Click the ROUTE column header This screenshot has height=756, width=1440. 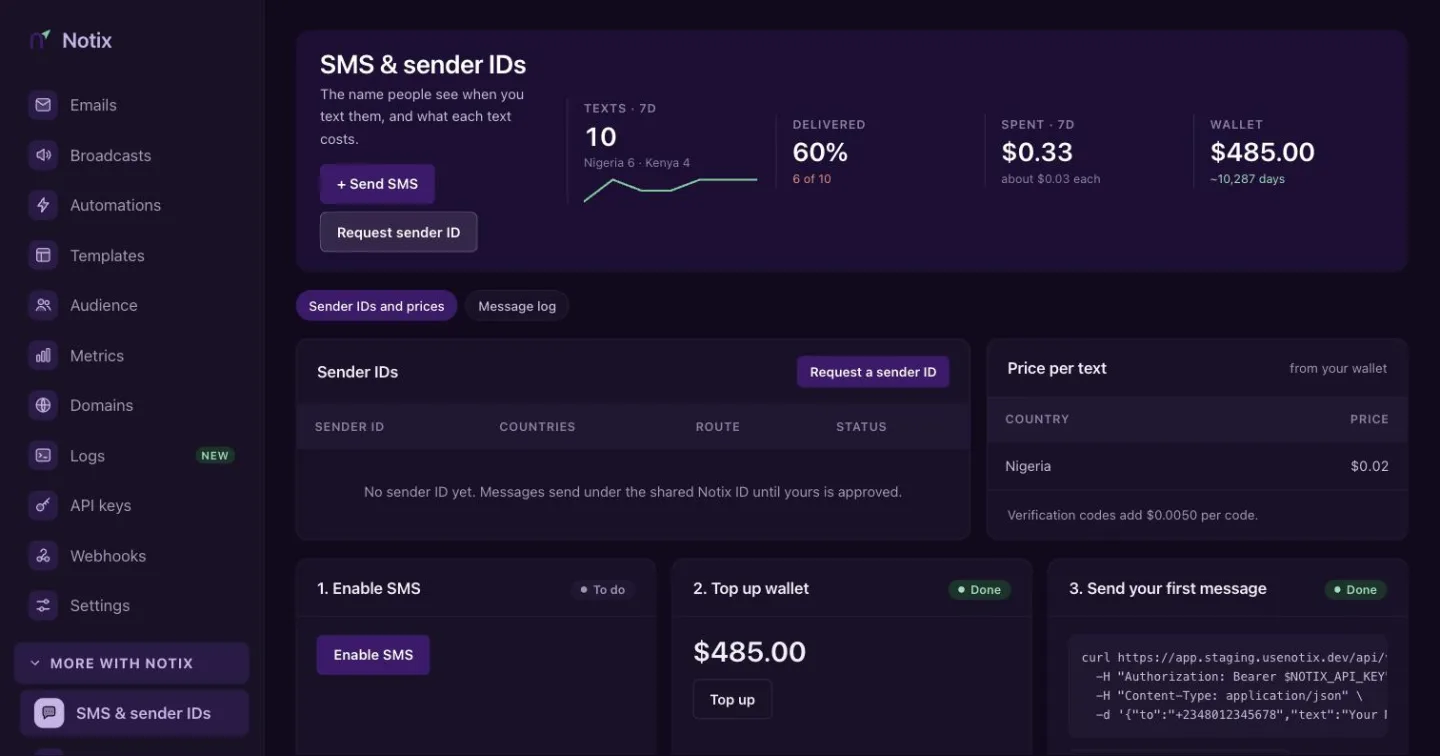[718, 427]
